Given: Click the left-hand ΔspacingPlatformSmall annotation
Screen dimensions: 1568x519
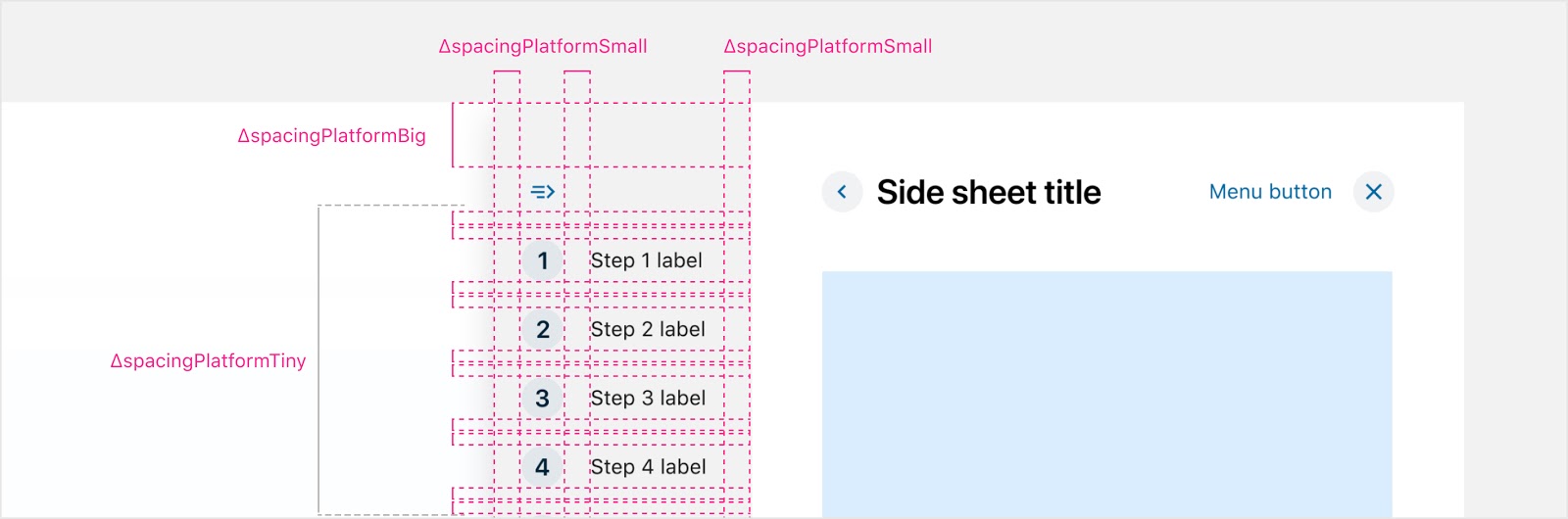Looking at the screenshot, I should [543, 46].
